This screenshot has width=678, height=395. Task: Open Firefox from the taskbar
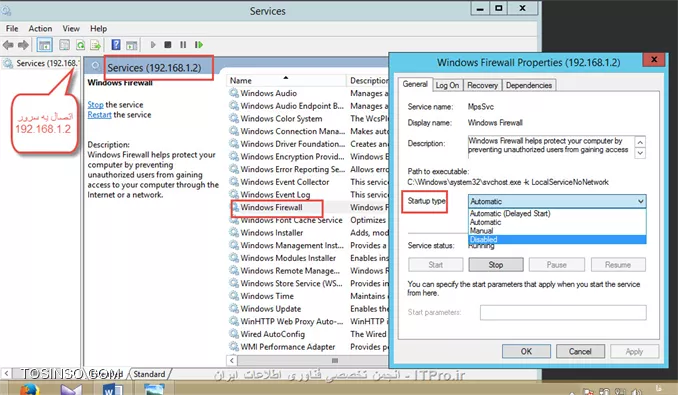[29, 389]
